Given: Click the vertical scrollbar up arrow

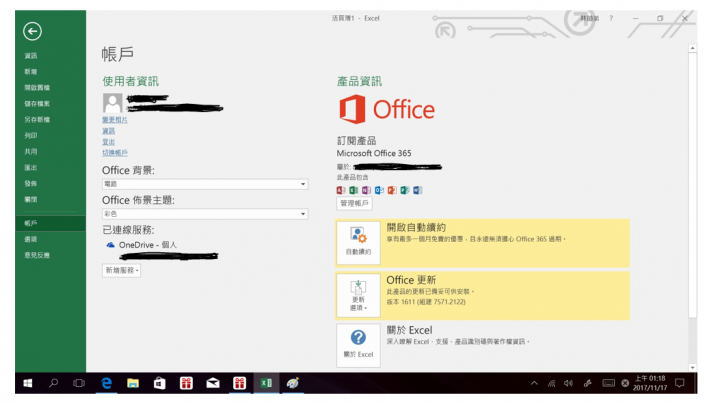Looking at the screenshot, I should click(x=692, y=48).
